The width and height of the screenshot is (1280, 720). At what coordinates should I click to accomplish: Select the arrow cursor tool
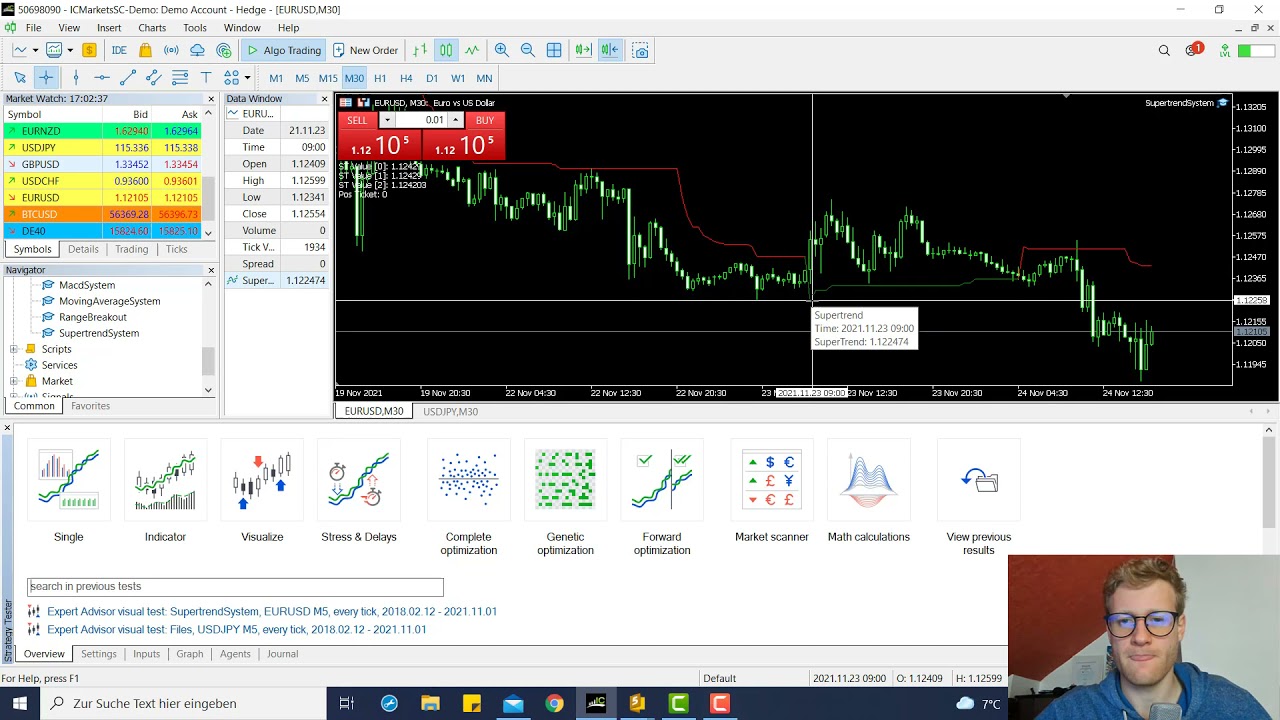pos(20,78)
